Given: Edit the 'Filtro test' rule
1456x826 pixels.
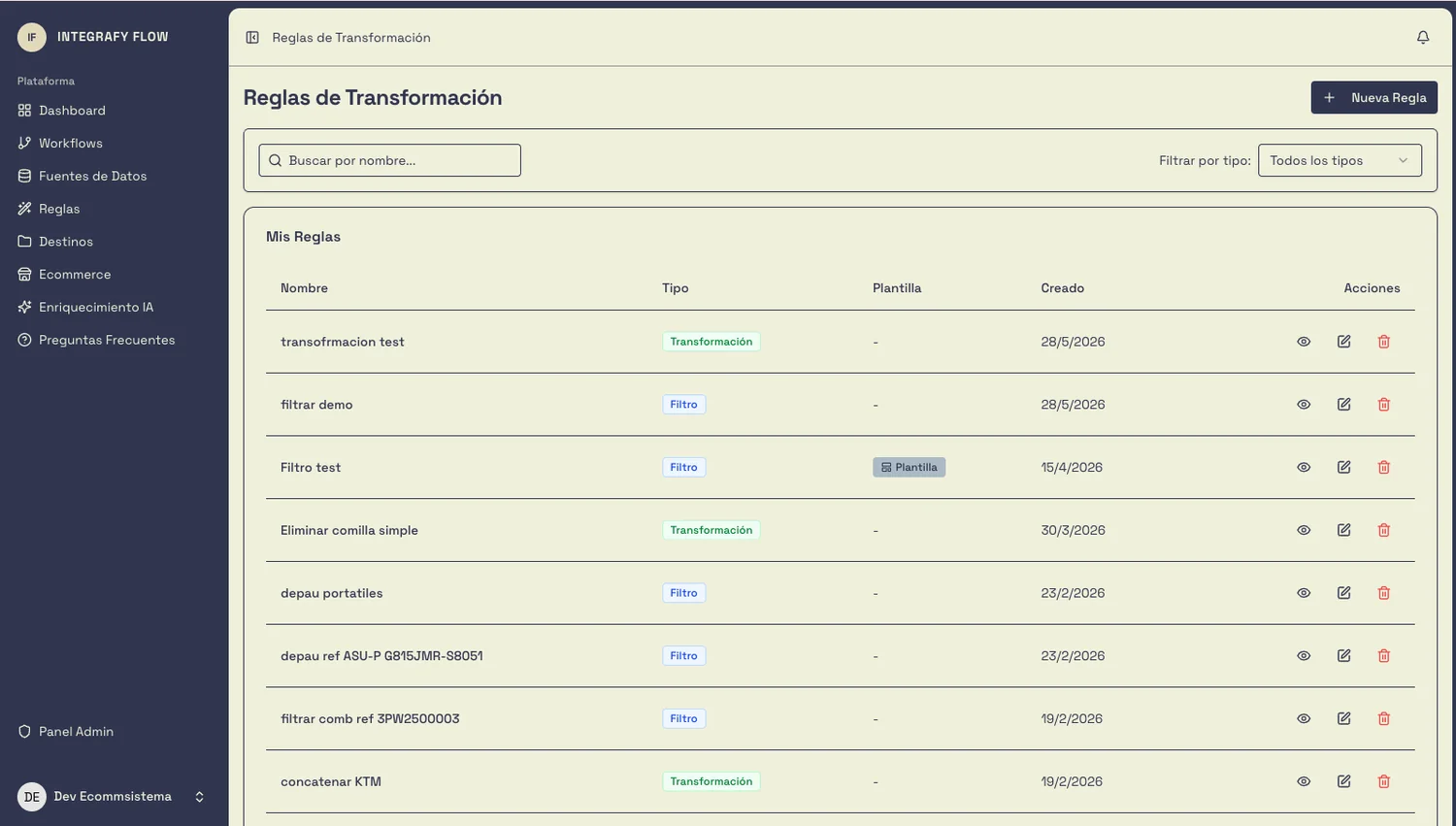Looking at the screenshot, I should coord(1344,468).
